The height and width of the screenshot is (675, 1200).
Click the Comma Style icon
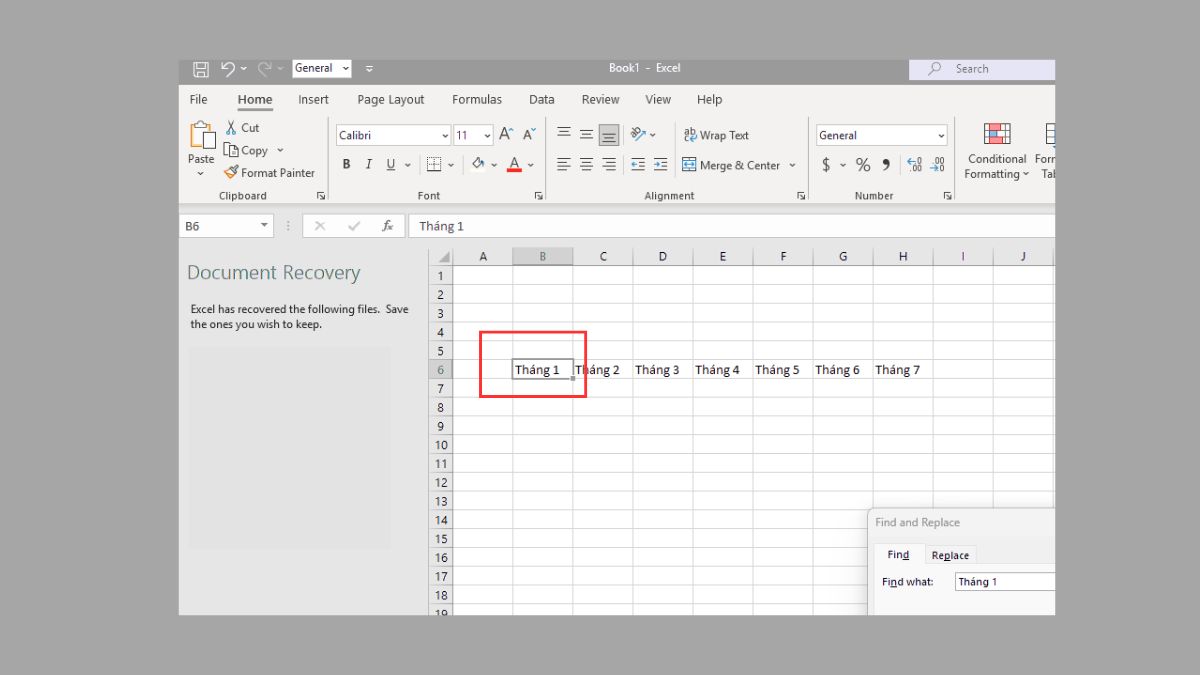885,164
